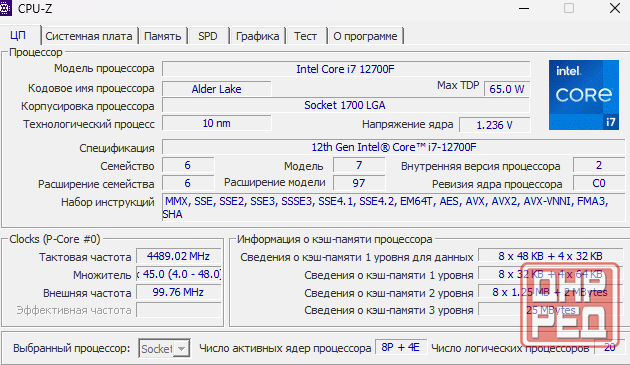630x365 pixels.
Task: Click the Тактовая частота label
Action: 85,257
